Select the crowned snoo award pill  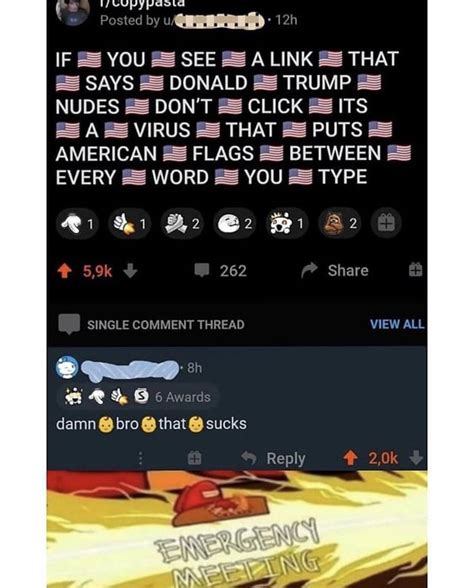point(287,224)
